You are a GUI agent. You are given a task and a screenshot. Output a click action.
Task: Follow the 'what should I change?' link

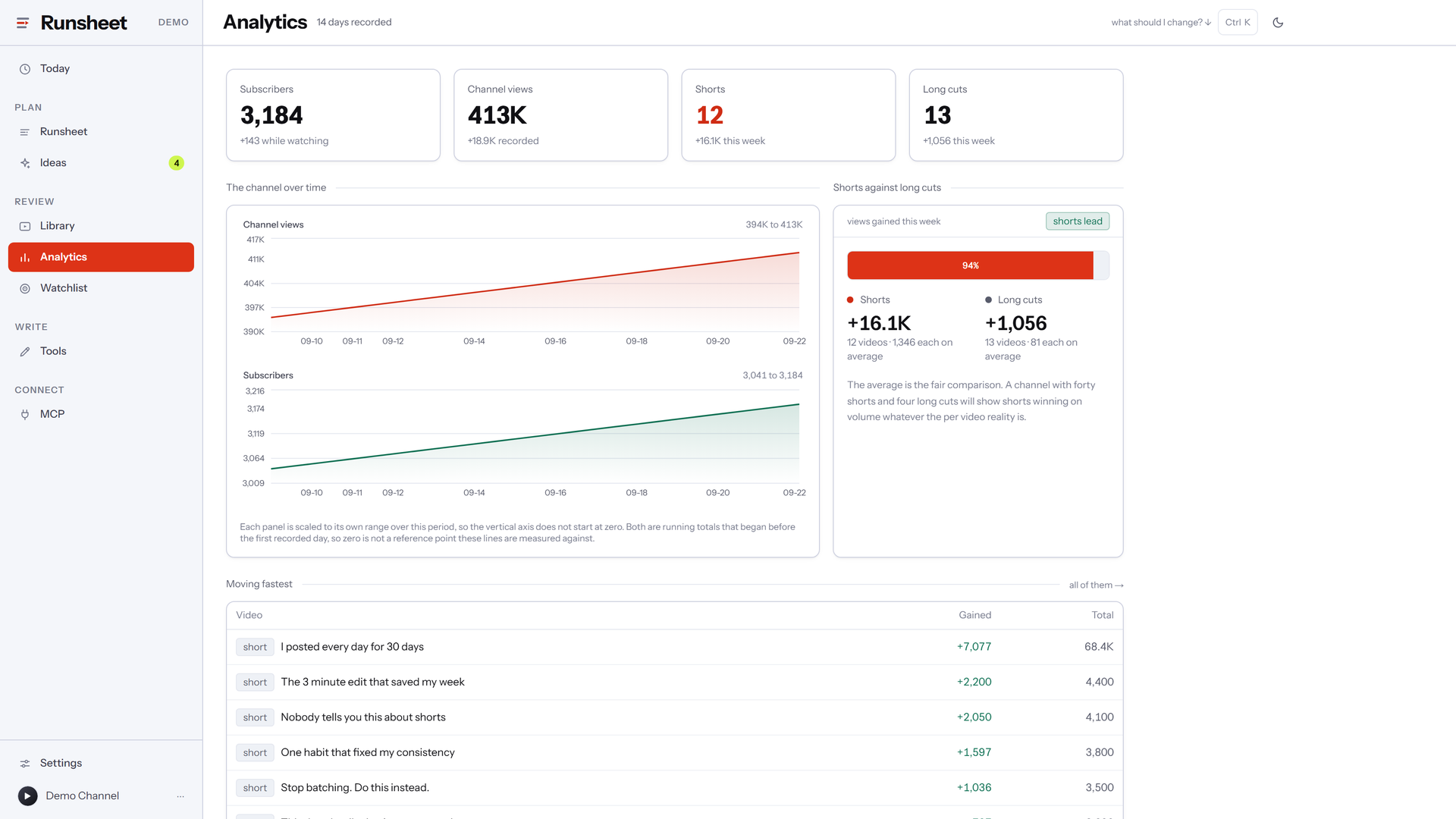click(x=1160, y=23)
